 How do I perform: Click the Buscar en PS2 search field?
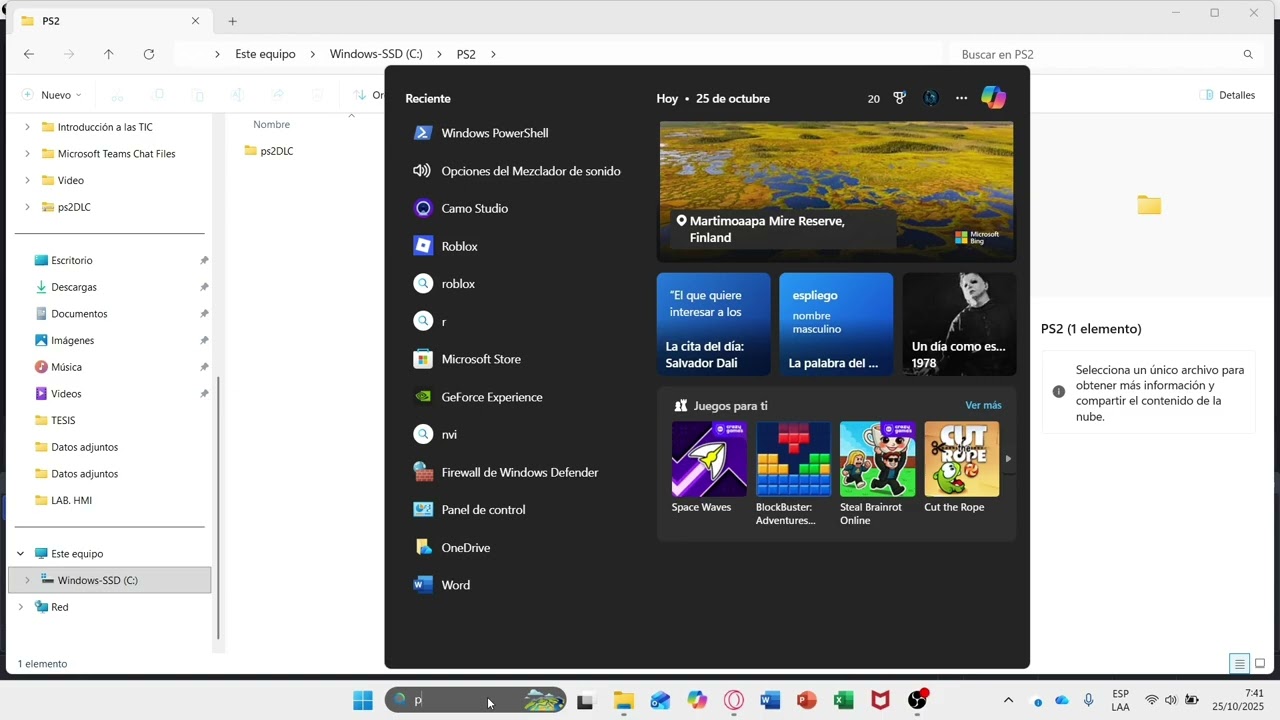pyautogui.click(x=1107, y=54)
